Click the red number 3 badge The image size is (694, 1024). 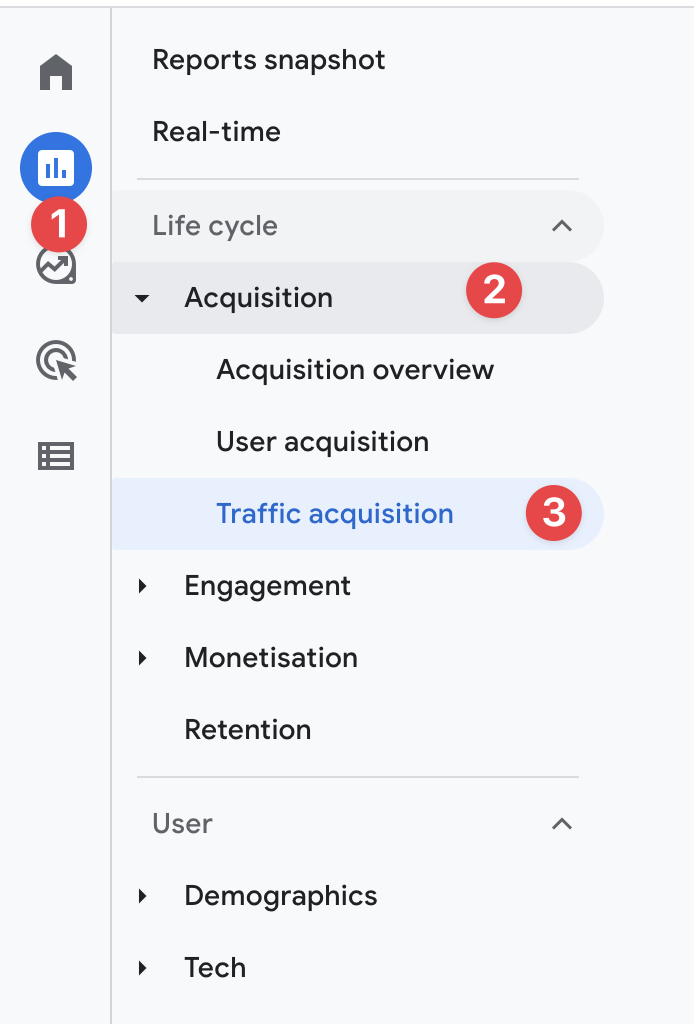554,513
